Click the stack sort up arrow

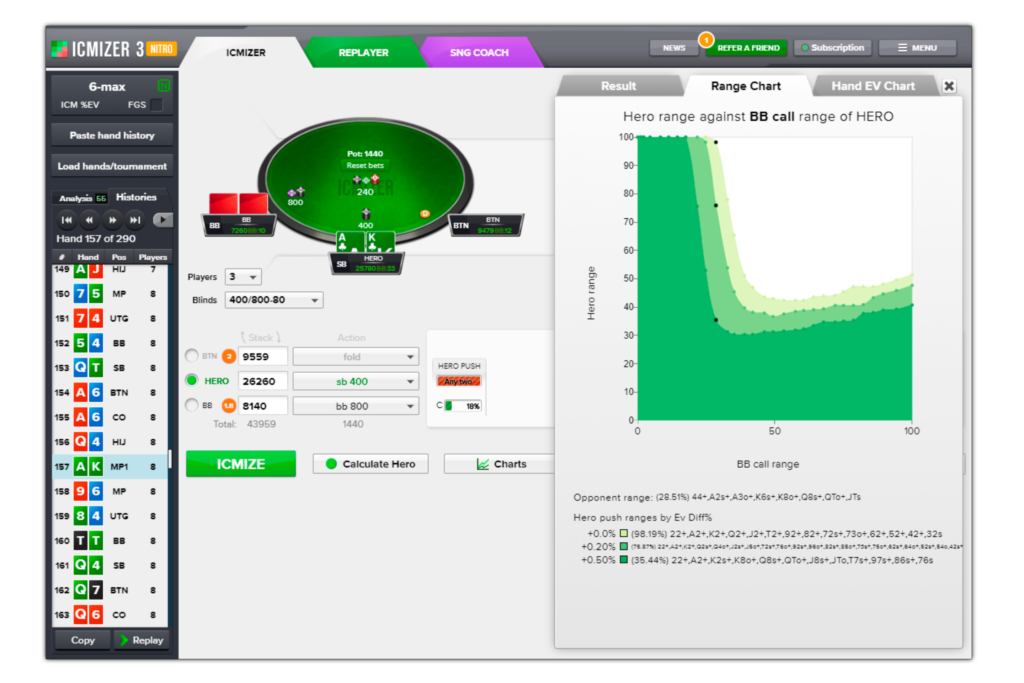(243, 337)
